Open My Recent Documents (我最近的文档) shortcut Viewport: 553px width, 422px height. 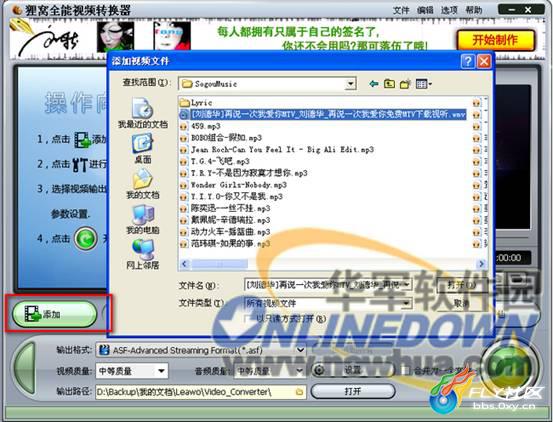[143, 113]
